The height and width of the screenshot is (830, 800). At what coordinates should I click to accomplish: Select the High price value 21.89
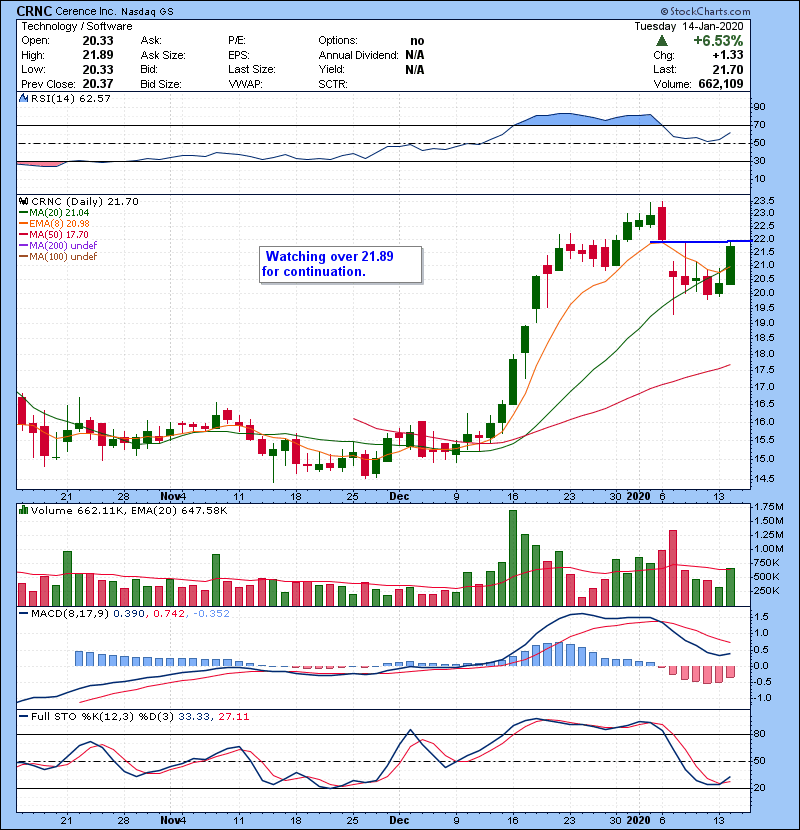point(97,55)
